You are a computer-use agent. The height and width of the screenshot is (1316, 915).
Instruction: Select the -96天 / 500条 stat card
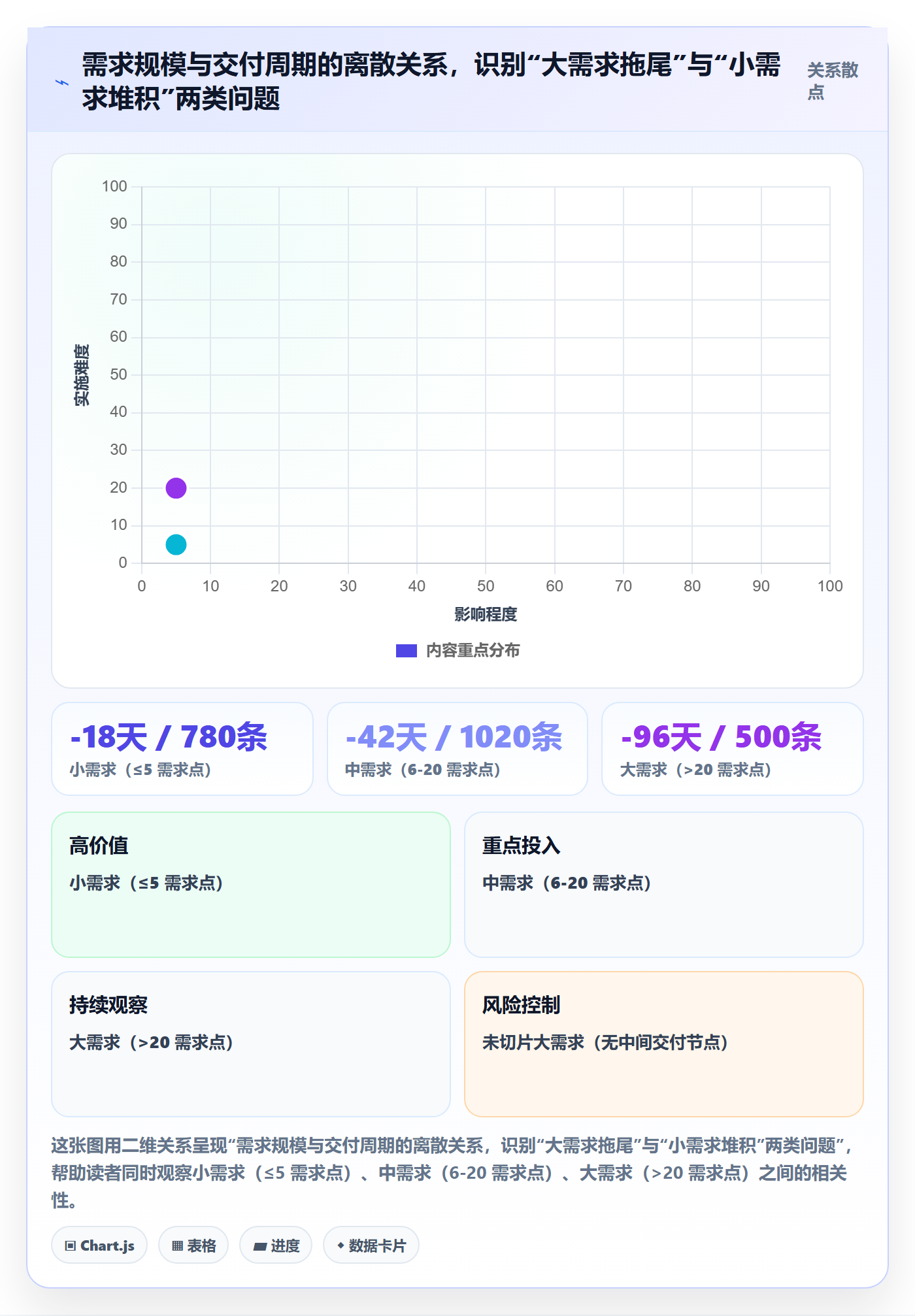tap(733, 749)
